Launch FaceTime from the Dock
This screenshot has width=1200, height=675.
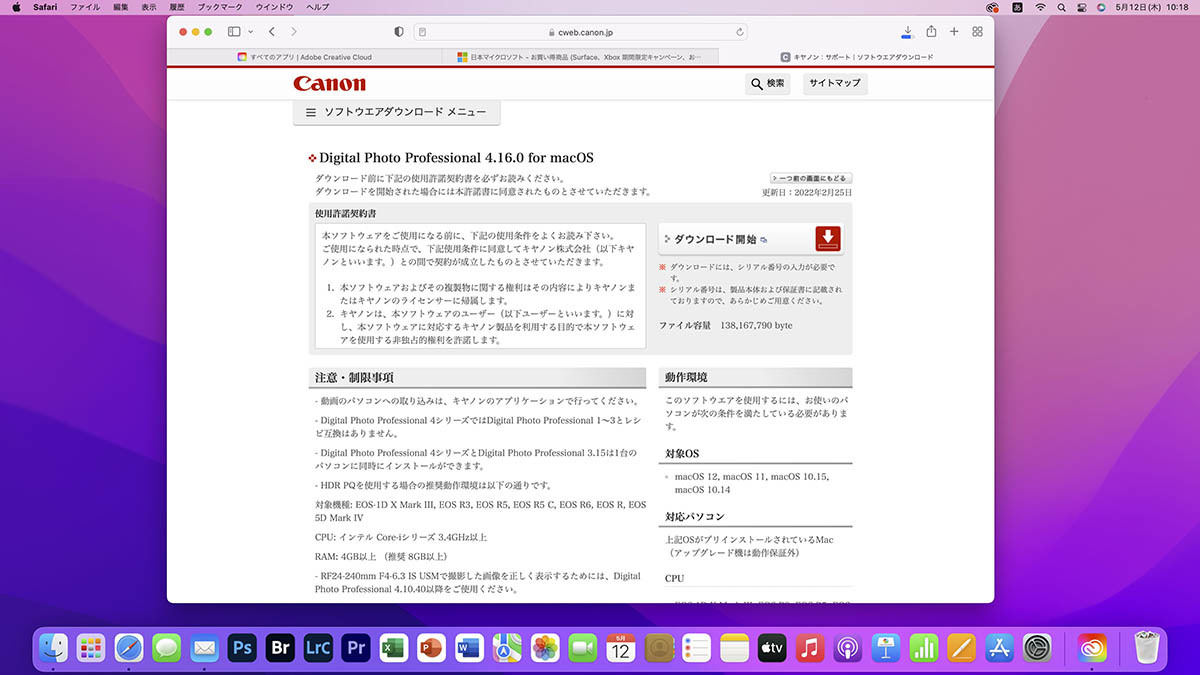click(x=583, y=648)
